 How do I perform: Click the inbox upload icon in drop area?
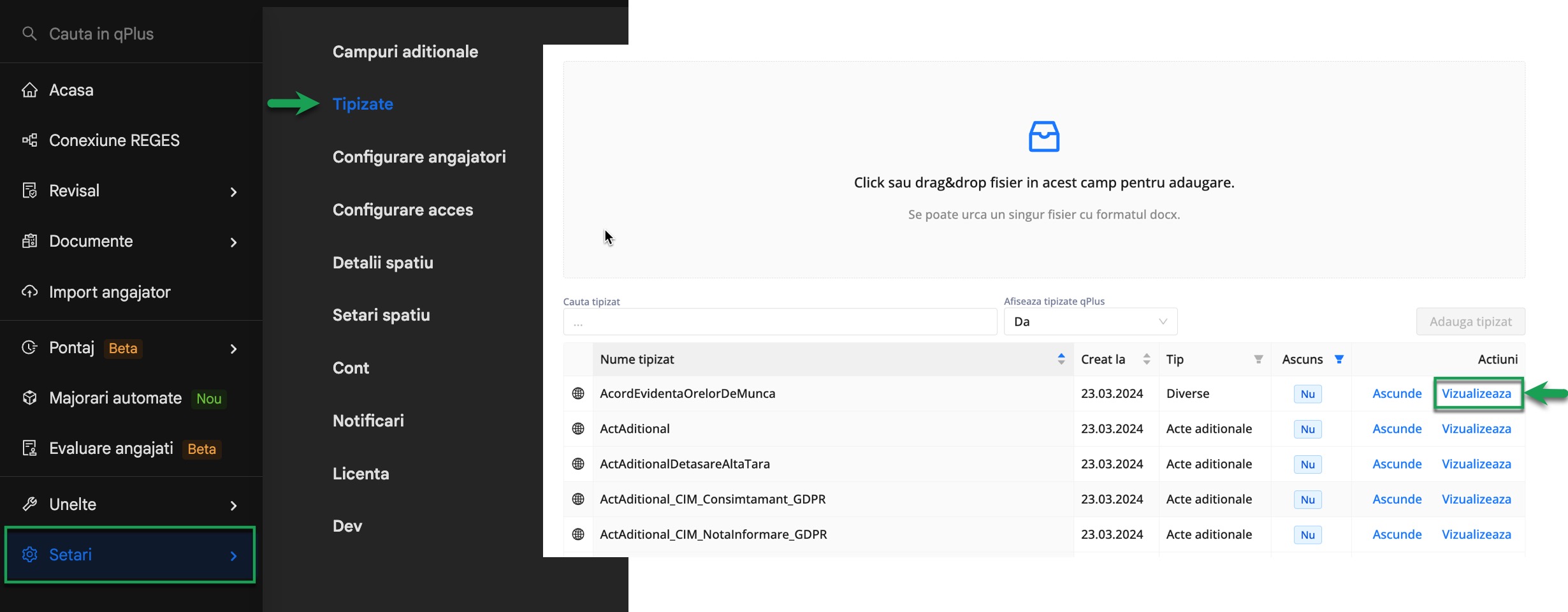pyautogui.click(x=1044, y=136)
